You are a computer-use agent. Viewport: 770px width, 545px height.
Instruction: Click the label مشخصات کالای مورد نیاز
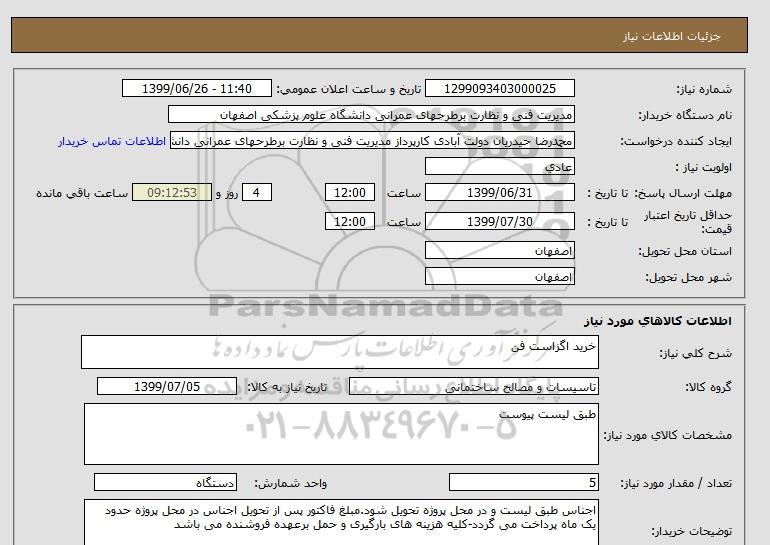tap(668, 435)
